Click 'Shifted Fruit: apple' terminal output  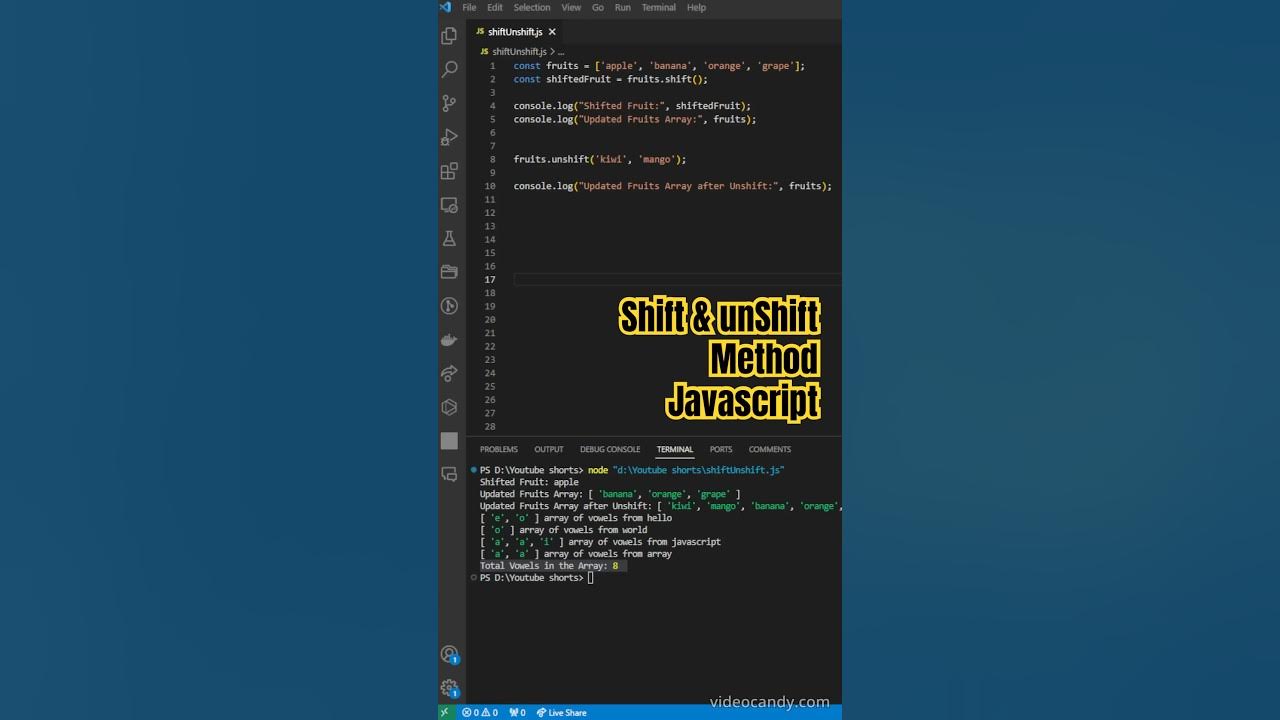(529, 482)
